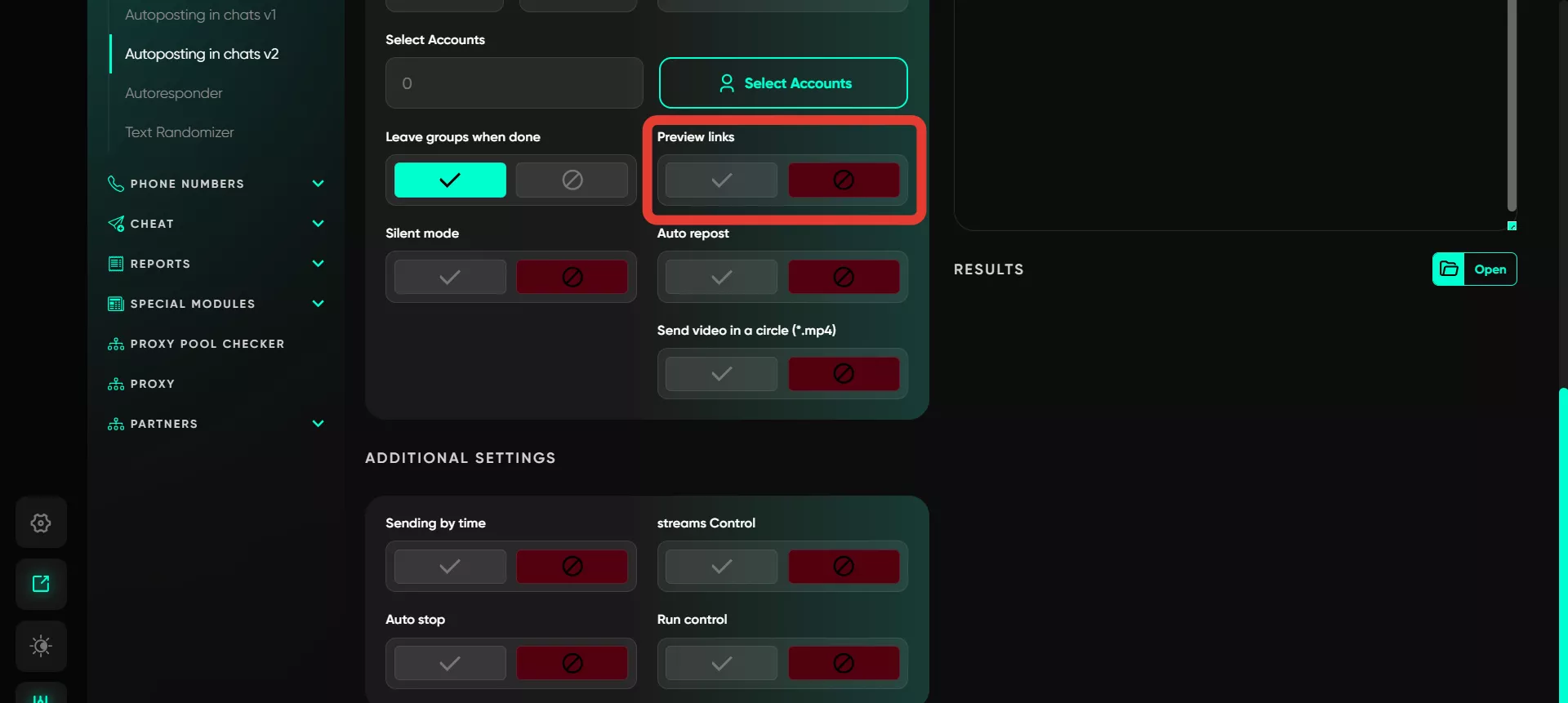The width and height of the screenshot is (1568, 703).
Task: Click the Cheat paper plane icon
Action: click(116, 224)
